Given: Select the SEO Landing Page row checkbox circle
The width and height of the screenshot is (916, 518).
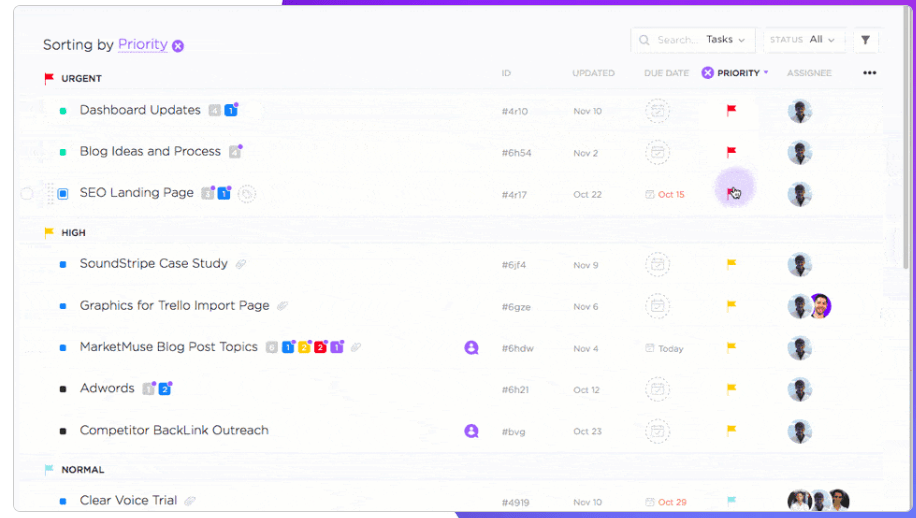Looking at the screenshot, I should coord(27,194).
